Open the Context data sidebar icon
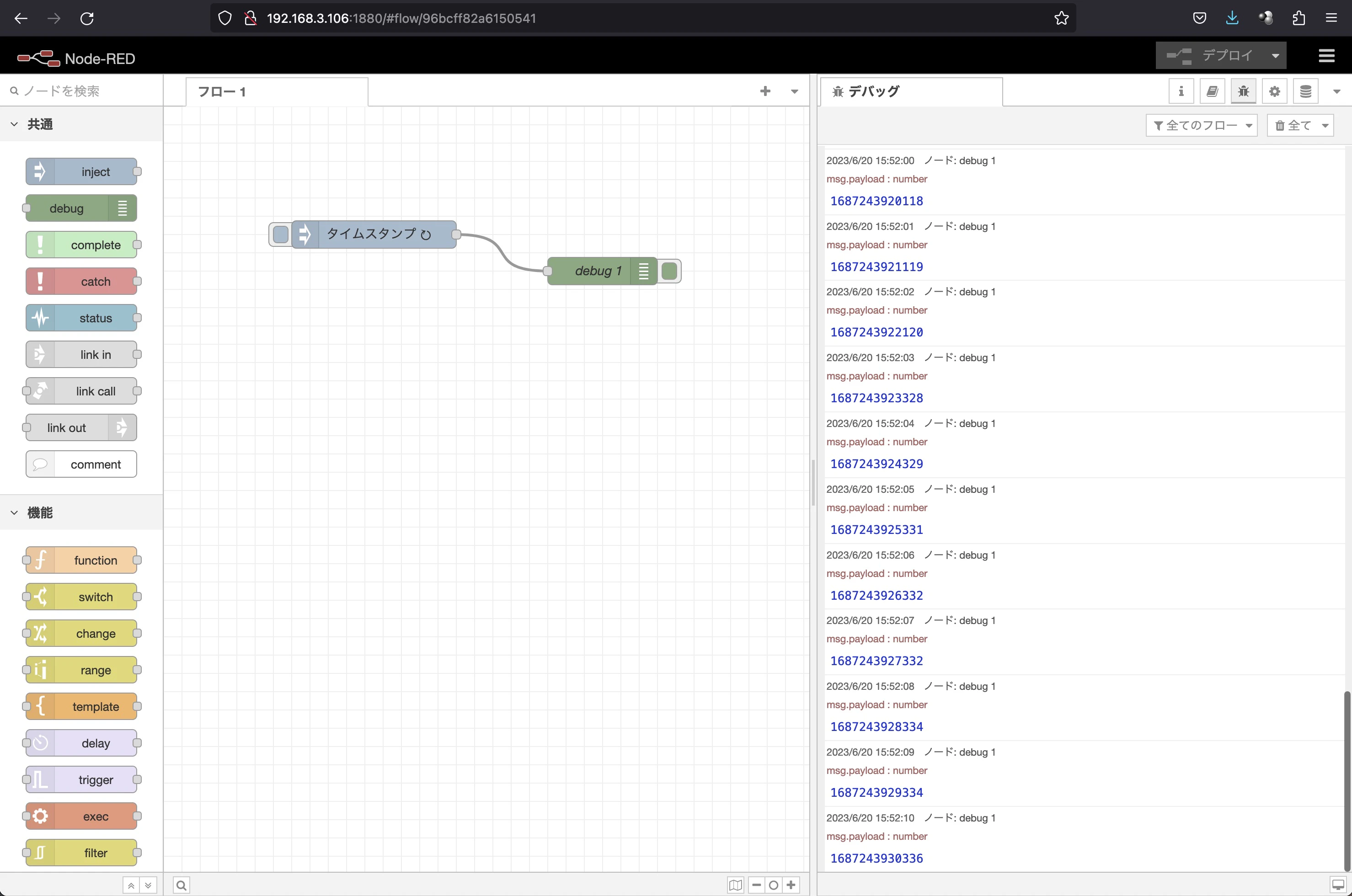Screen dimensions: 1352x896 (x=1305, y=91)
